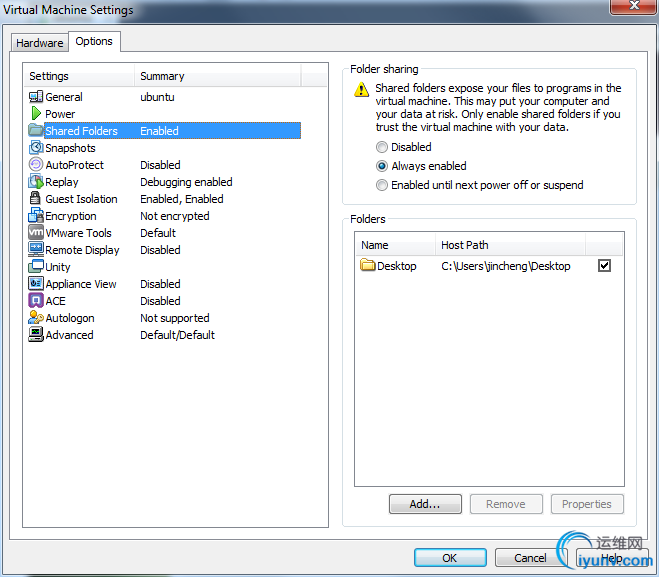Click the Unity windows icon
Screen dimensions: 659x577
click(x=36, y=266)
